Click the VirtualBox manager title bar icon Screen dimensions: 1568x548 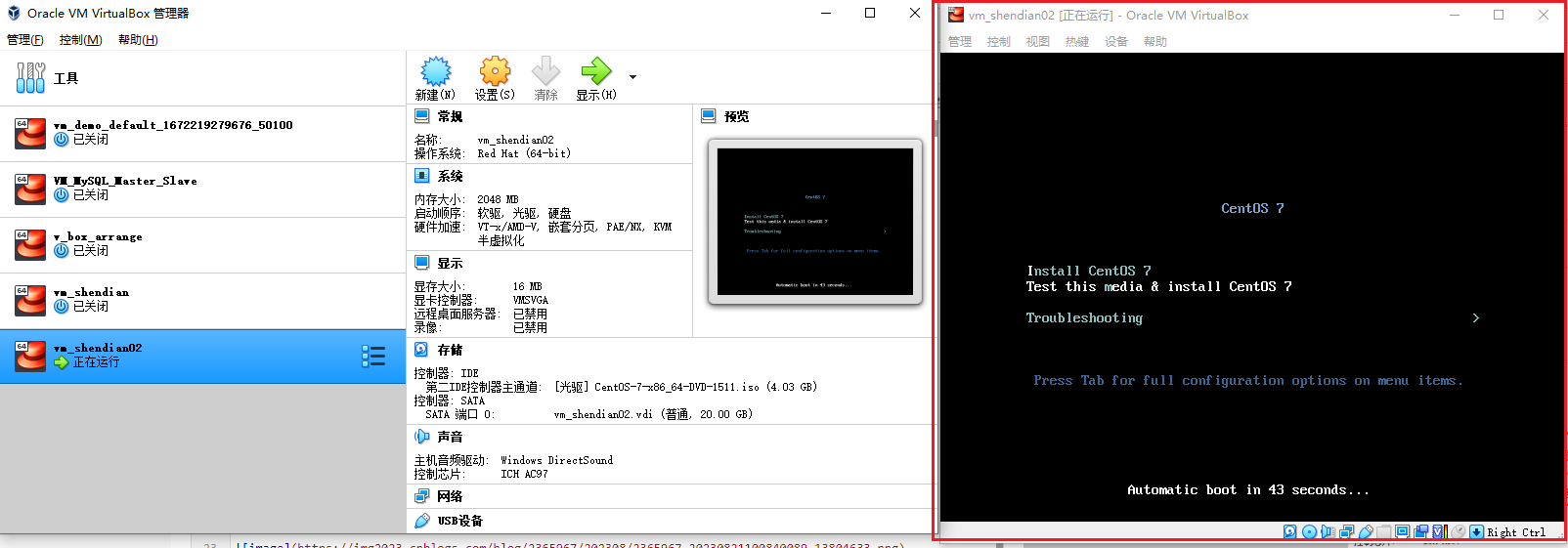14,14
